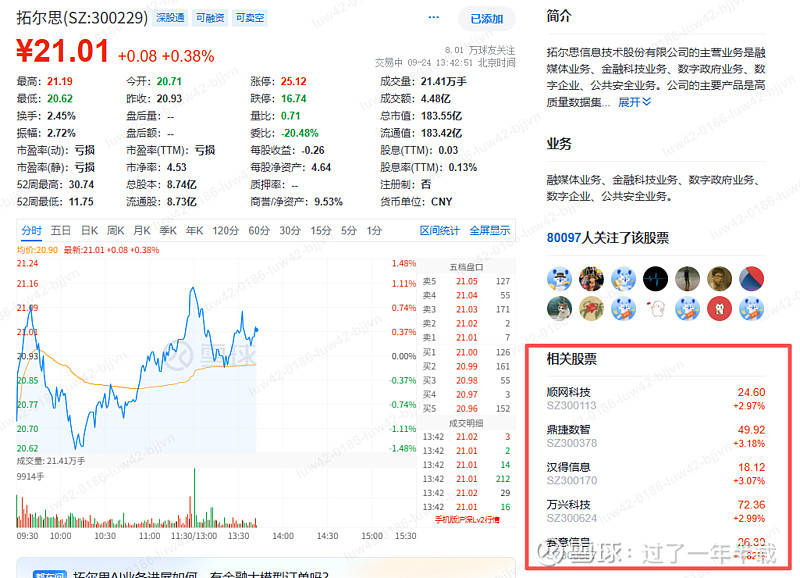Image resolution: width=800 pixels, height=578 pixels.
Task: Open 手机版沪深Lv2行情 link
Action: pos(467,520)
